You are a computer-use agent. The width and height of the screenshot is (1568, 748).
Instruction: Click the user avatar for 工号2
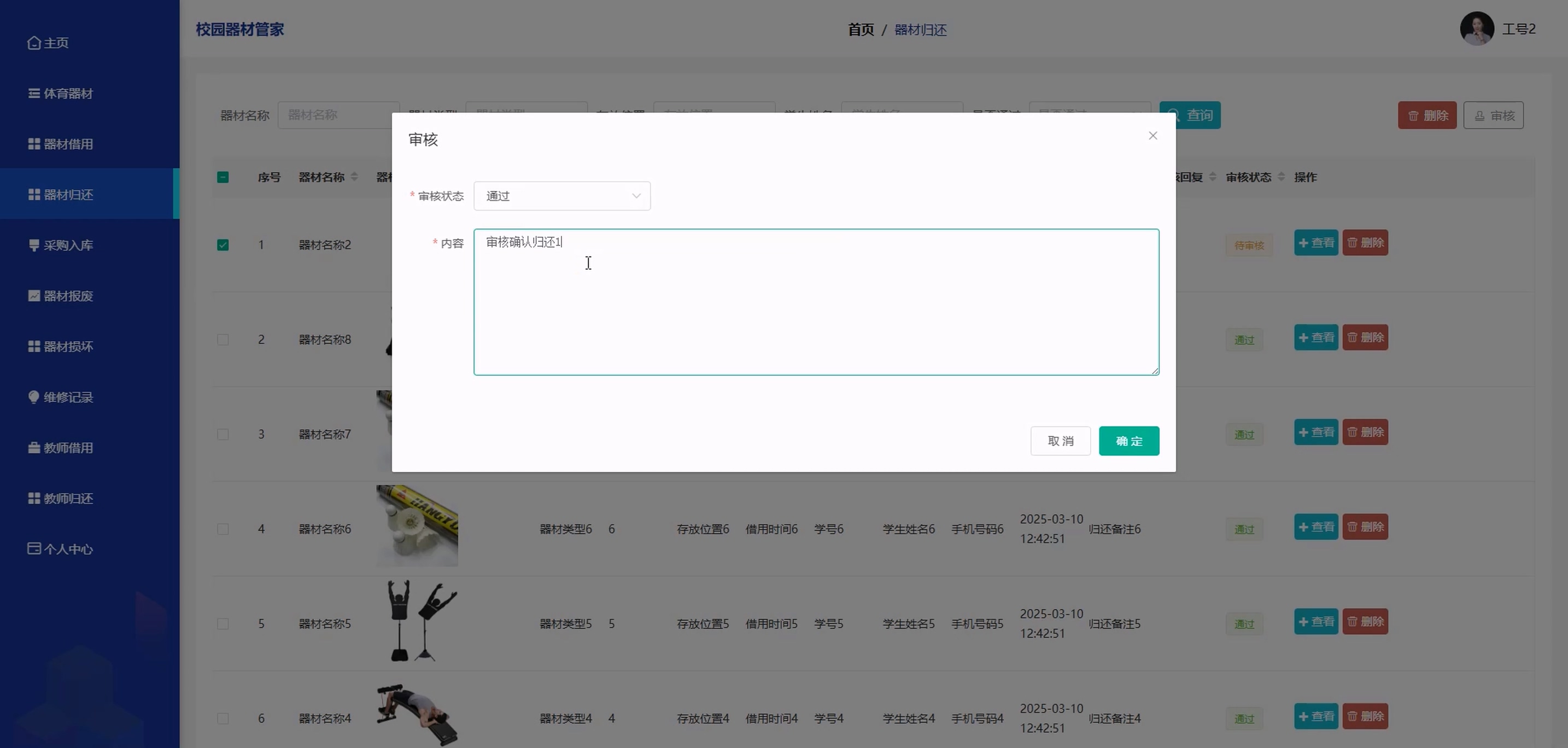1476,28
